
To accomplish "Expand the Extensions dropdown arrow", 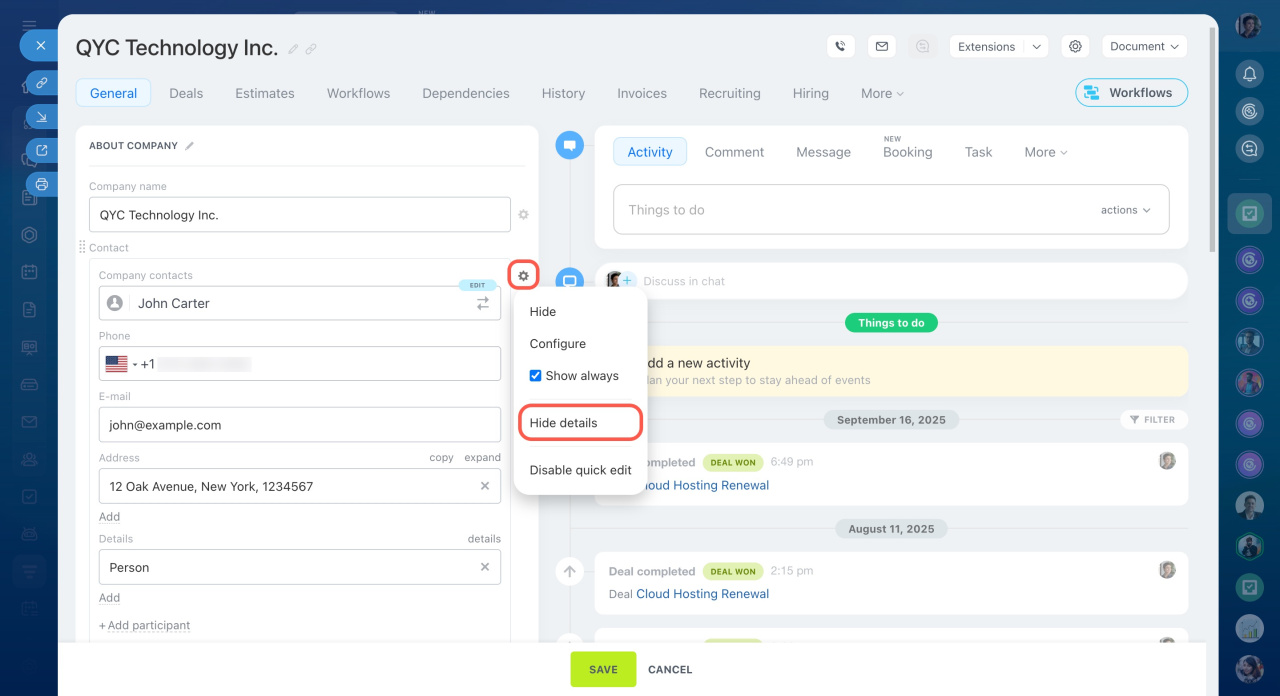I will tap(1036, 46).
